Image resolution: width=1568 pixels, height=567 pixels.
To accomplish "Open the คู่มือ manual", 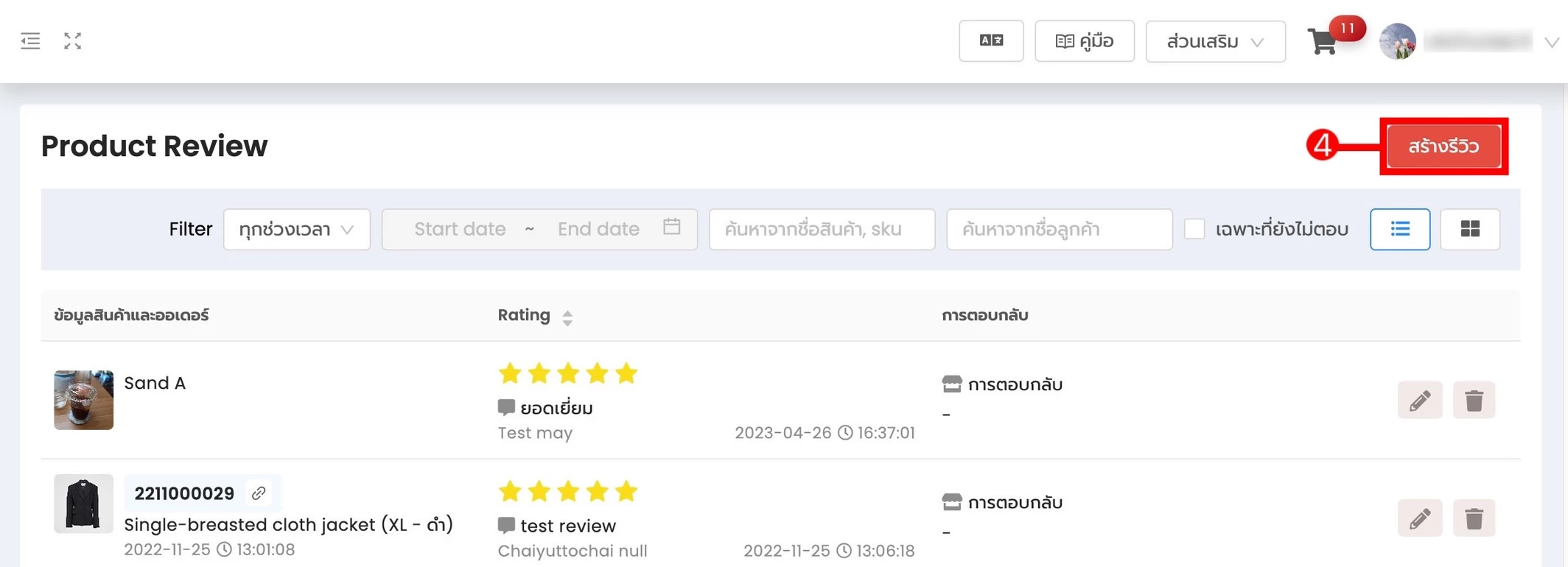I will click(x=1084, y=40).
